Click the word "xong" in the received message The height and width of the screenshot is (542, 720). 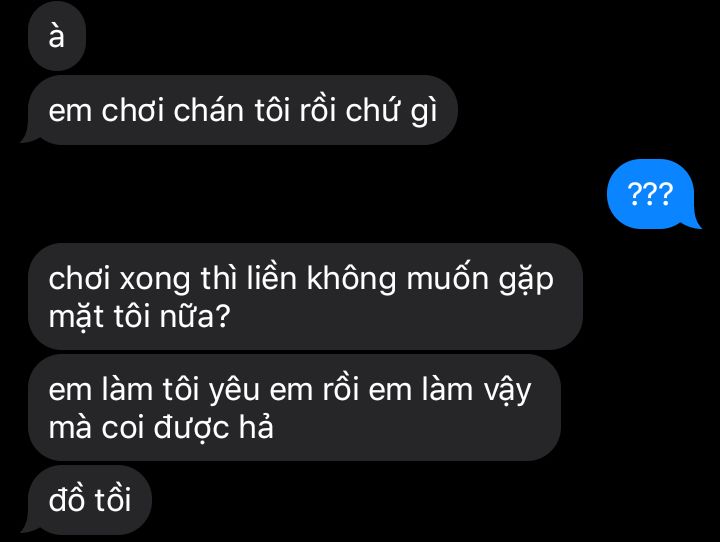coord(155,280)
